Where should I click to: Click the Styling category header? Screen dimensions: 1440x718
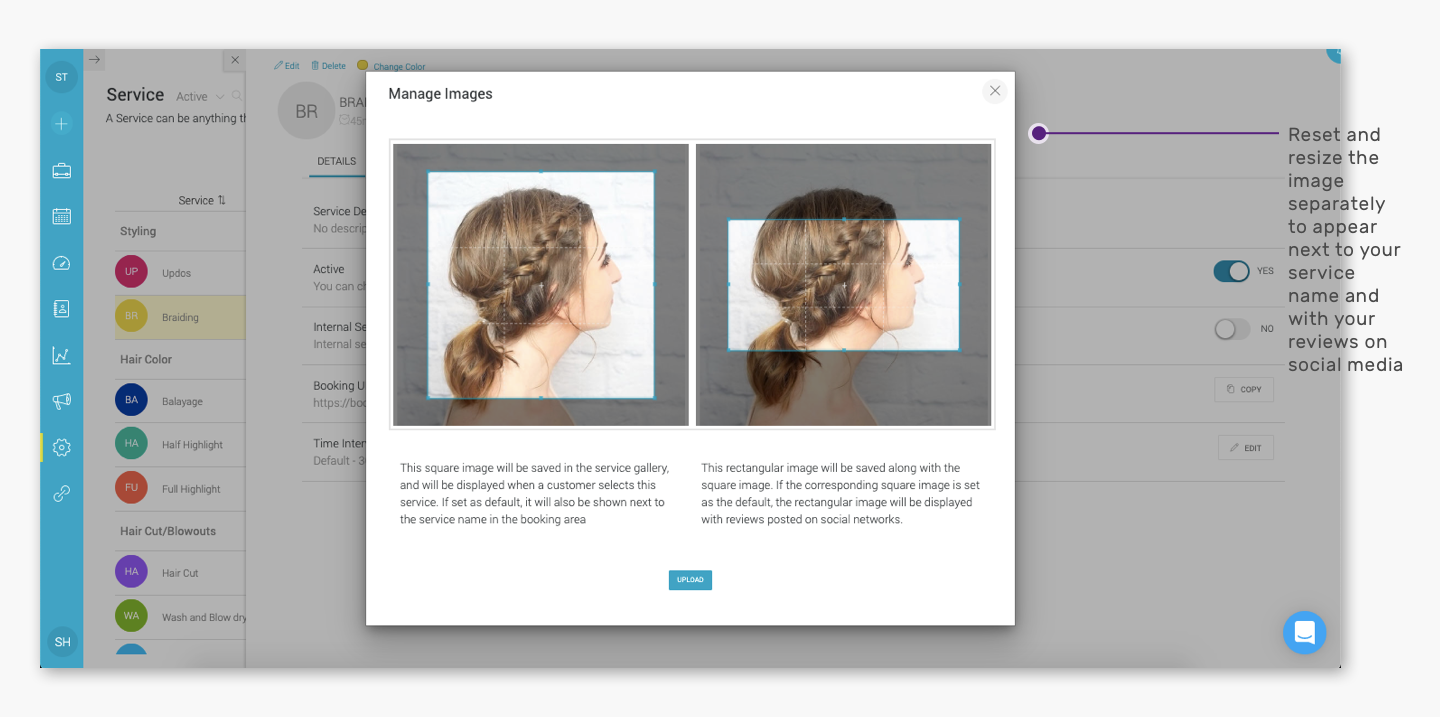[138, 231]
